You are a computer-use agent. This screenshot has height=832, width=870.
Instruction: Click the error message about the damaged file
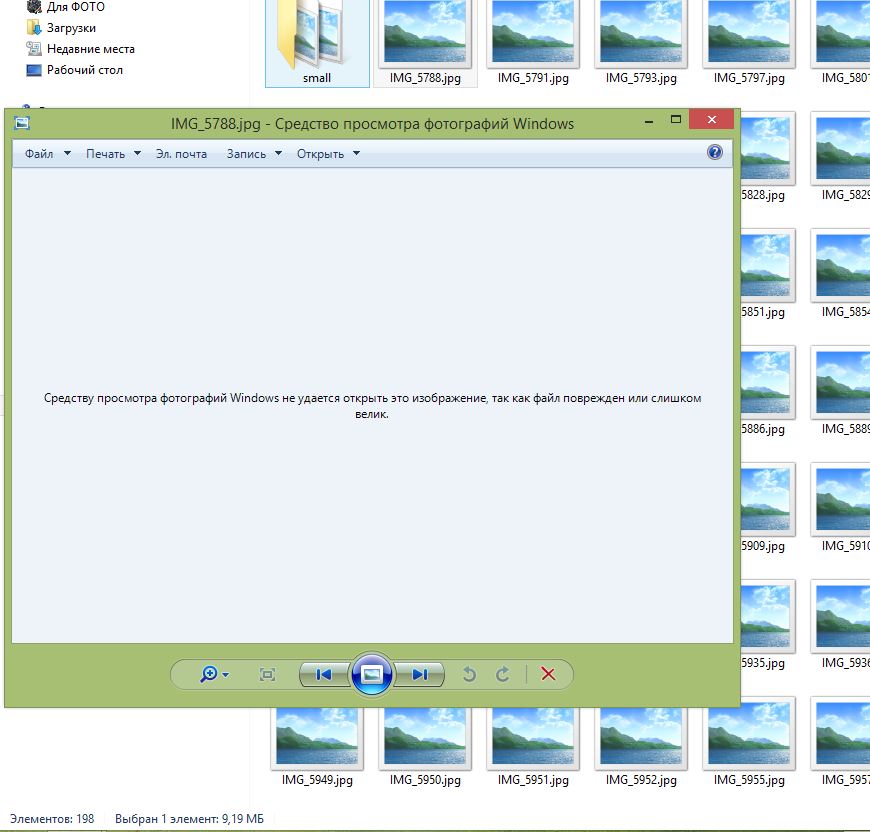(x=372, y=406)
